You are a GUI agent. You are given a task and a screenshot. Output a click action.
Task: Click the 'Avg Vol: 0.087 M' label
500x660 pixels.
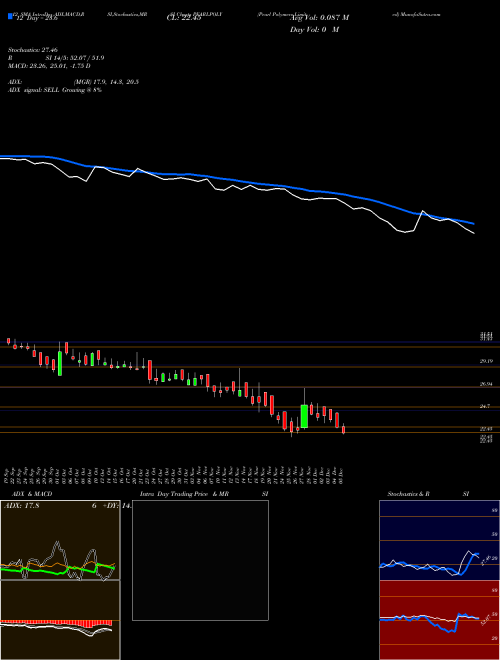point(319,18)
